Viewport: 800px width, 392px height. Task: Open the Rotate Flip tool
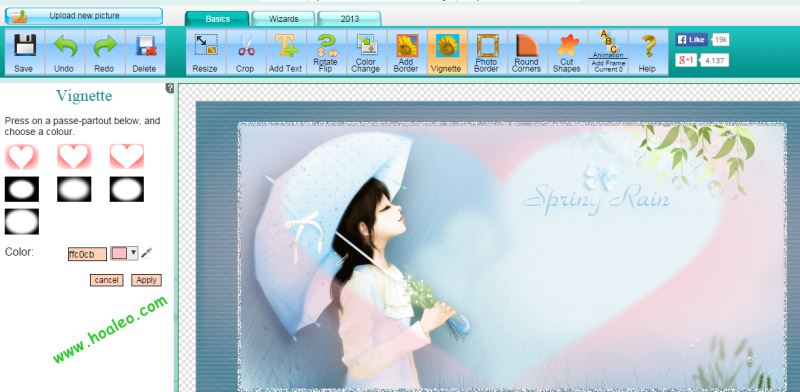326,52
